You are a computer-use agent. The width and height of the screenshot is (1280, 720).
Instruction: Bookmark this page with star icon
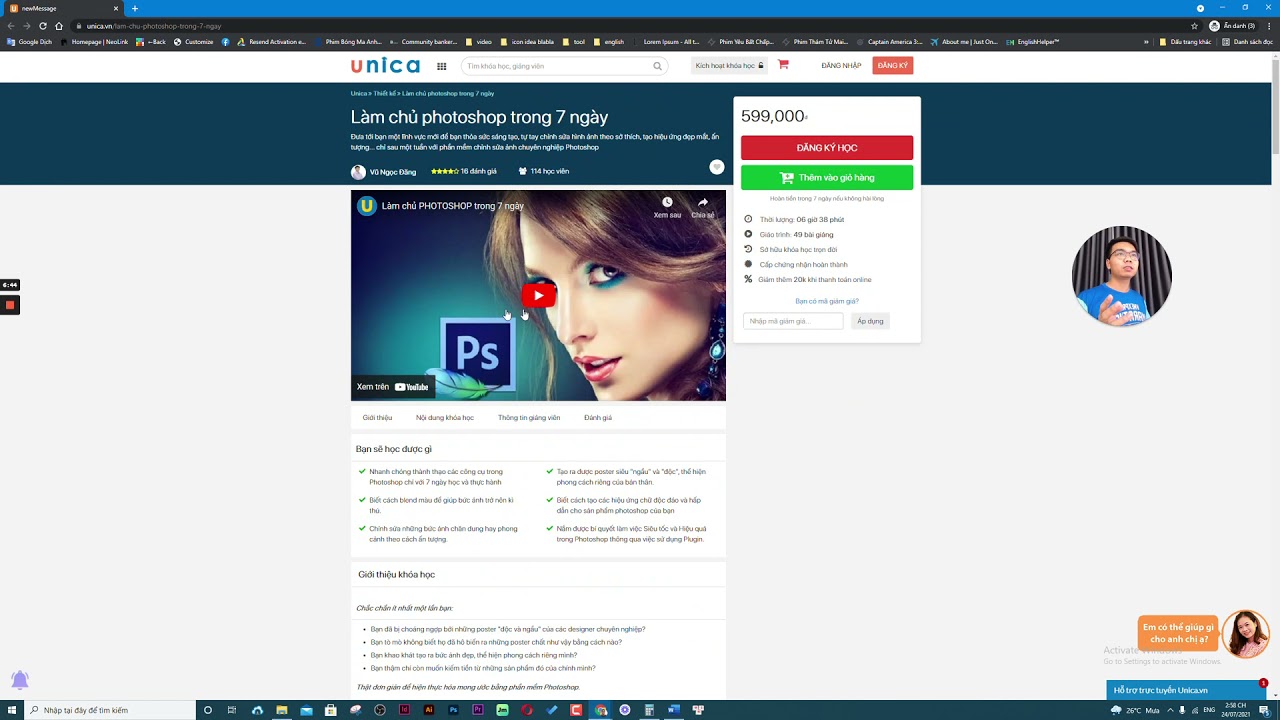coord(1194,26)
